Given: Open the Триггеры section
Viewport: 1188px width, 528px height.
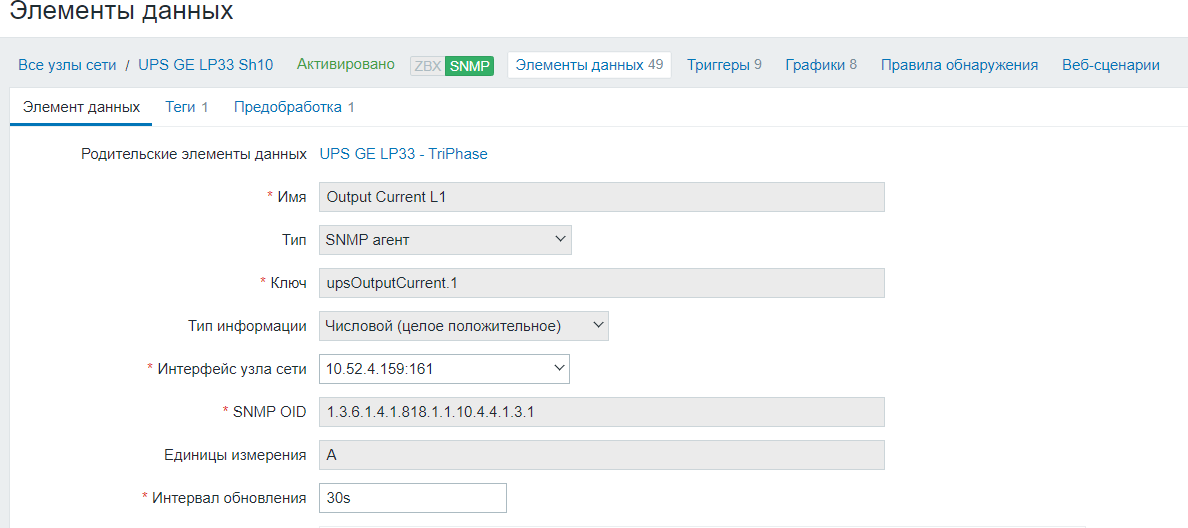Looking at the screenshot, I should click(x=724, y=65).
